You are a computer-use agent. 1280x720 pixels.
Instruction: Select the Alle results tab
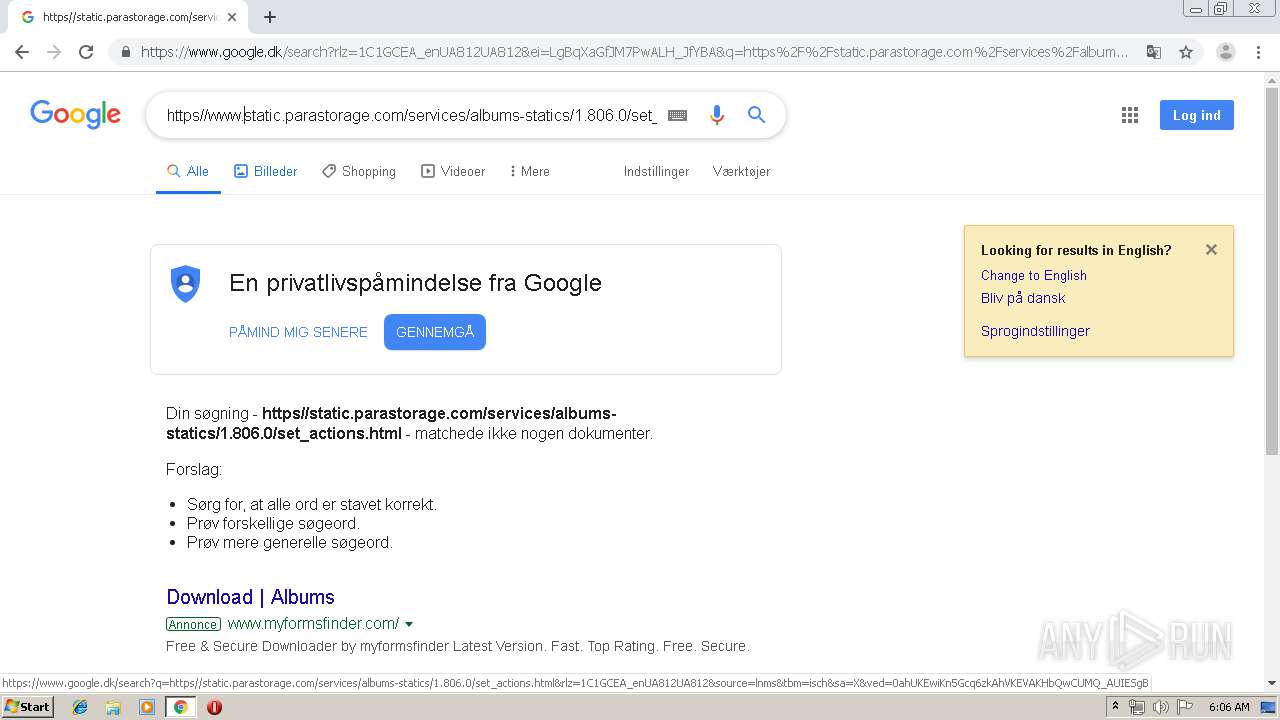pyautogui.click(x=188, y=171)
